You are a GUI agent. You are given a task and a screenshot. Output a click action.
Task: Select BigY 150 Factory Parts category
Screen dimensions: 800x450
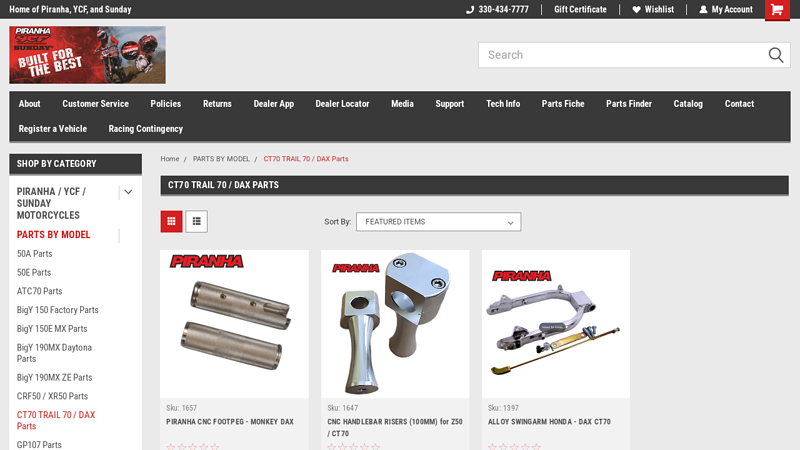(58, 310)
